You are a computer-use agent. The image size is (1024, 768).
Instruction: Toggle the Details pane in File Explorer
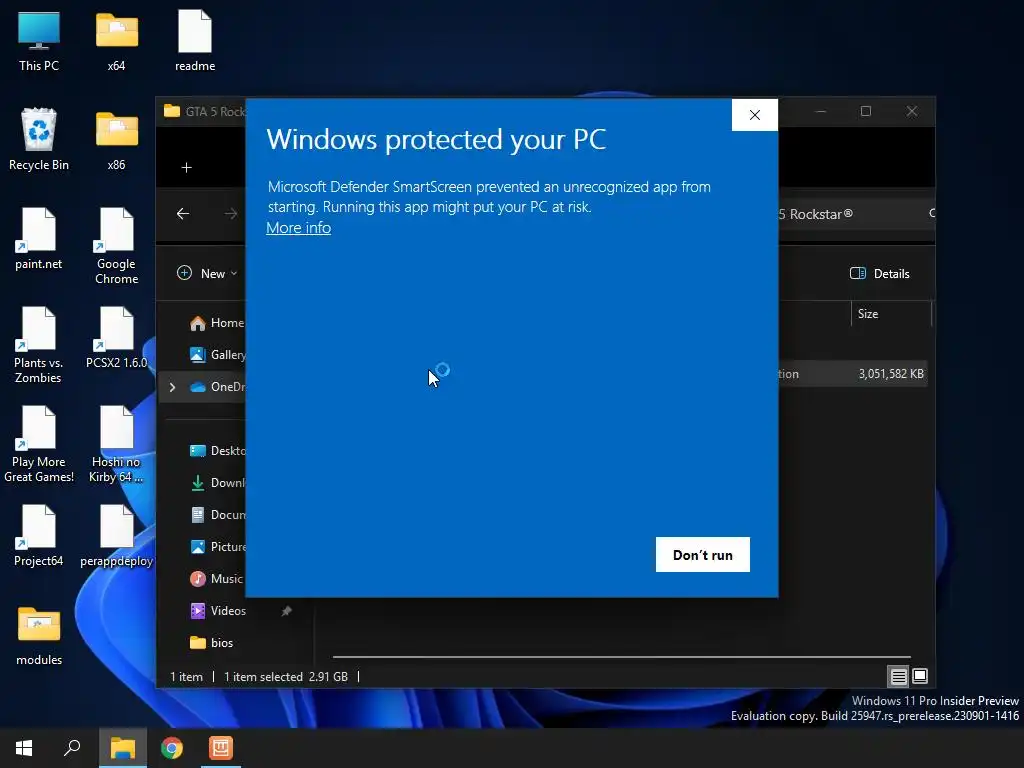click(x=879, y=274)
